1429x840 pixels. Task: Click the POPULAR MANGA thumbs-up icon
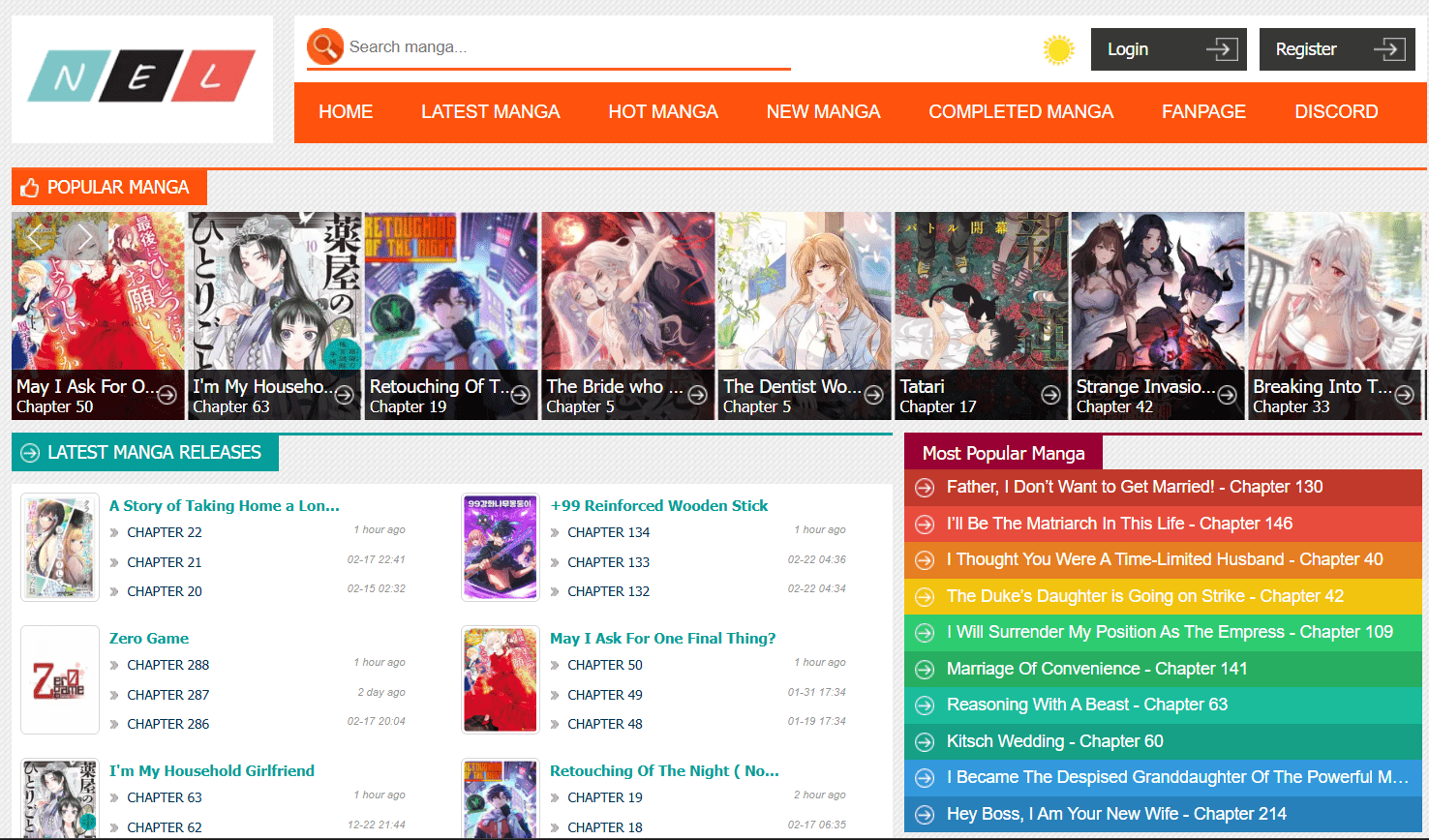(30, 188)
